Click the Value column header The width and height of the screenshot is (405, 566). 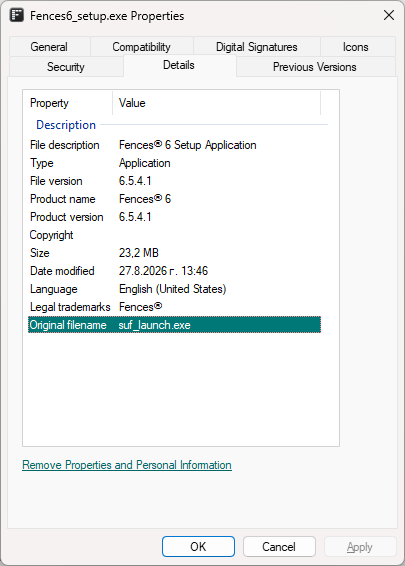(x=217, y=103)
